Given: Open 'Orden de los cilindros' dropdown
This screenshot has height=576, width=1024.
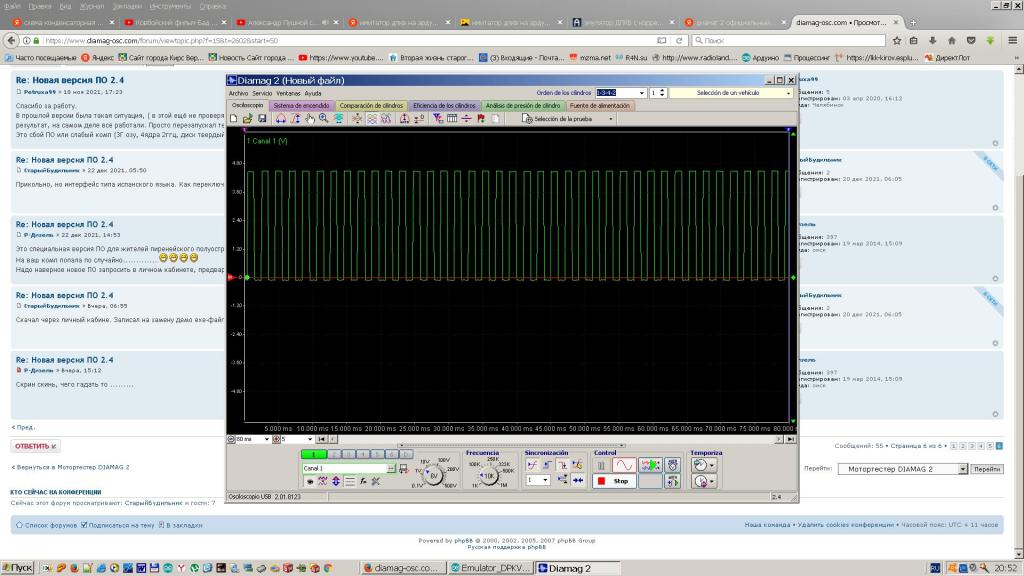Looking at the screenshot, I should [642, 93].
